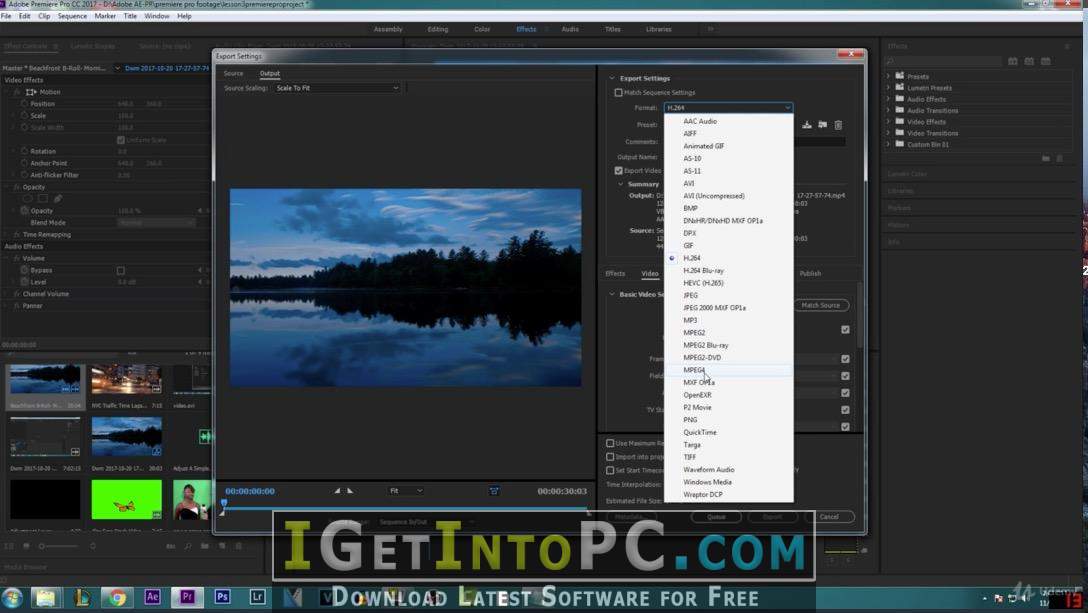Click the 00:00:00:00 current timecode field

click(x=250, y=492)
